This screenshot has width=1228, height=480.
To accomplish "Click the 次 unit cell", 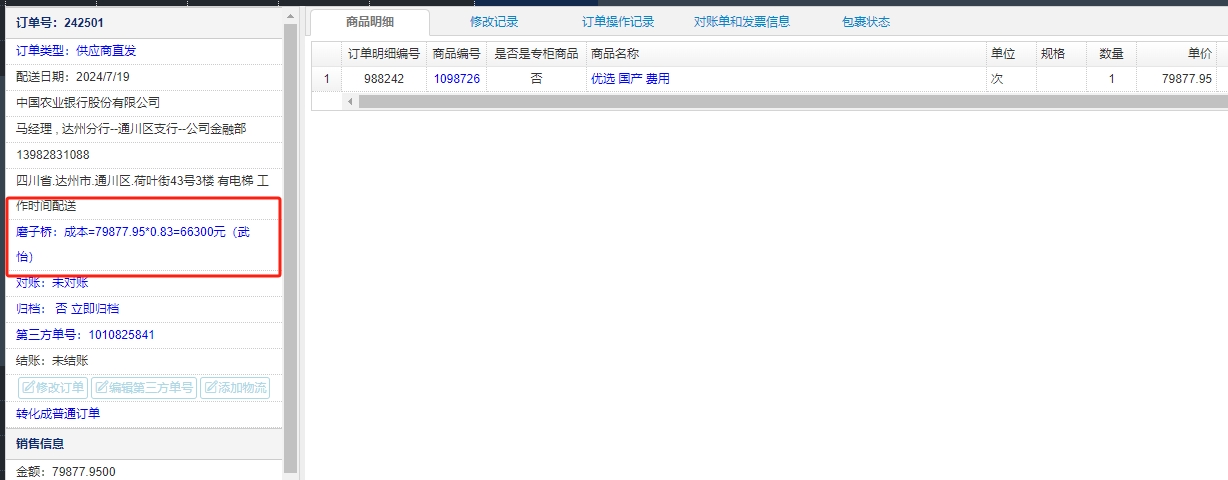I will tap(1011, 78).
